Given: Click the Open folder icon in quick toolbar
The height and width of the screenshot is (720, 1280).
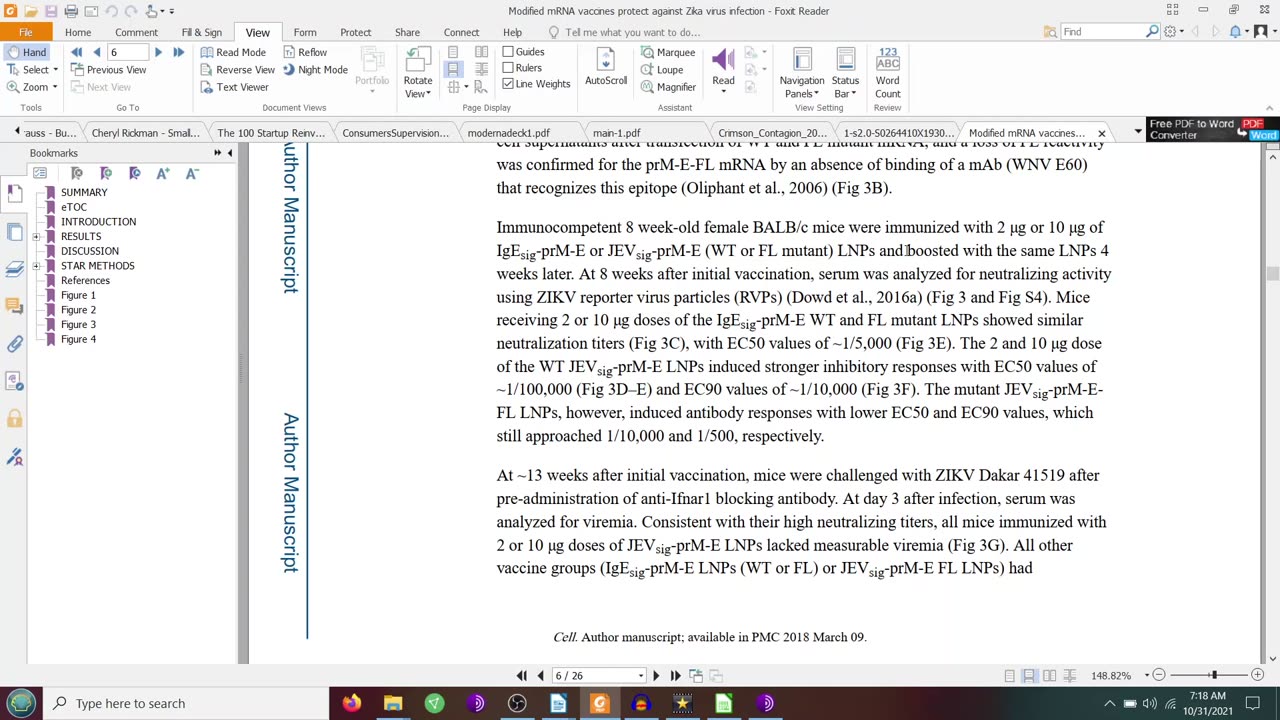Looking at the screenshot, I should click(x=31, y=11).
